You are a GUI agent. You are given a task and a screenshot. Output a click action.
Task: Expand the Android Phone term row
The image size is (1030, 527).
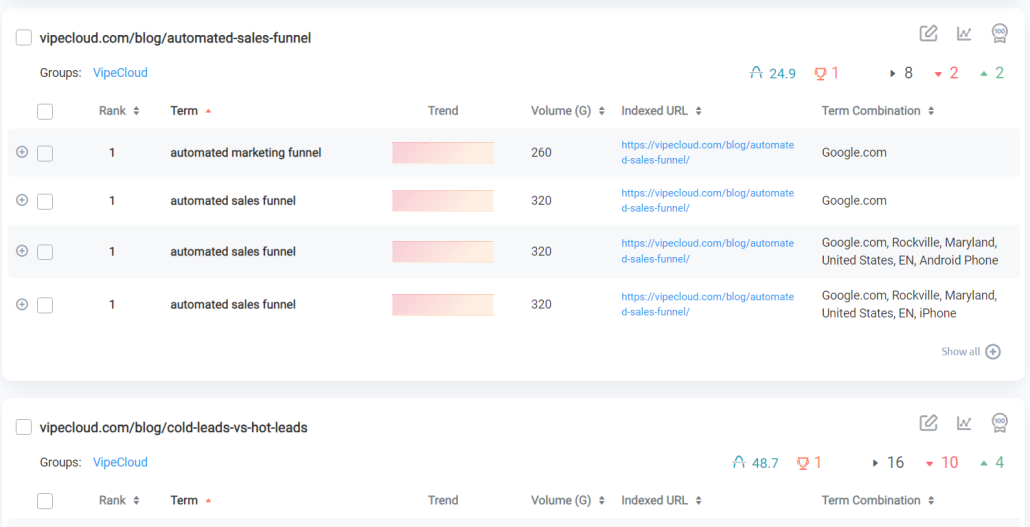coord(22,250)
